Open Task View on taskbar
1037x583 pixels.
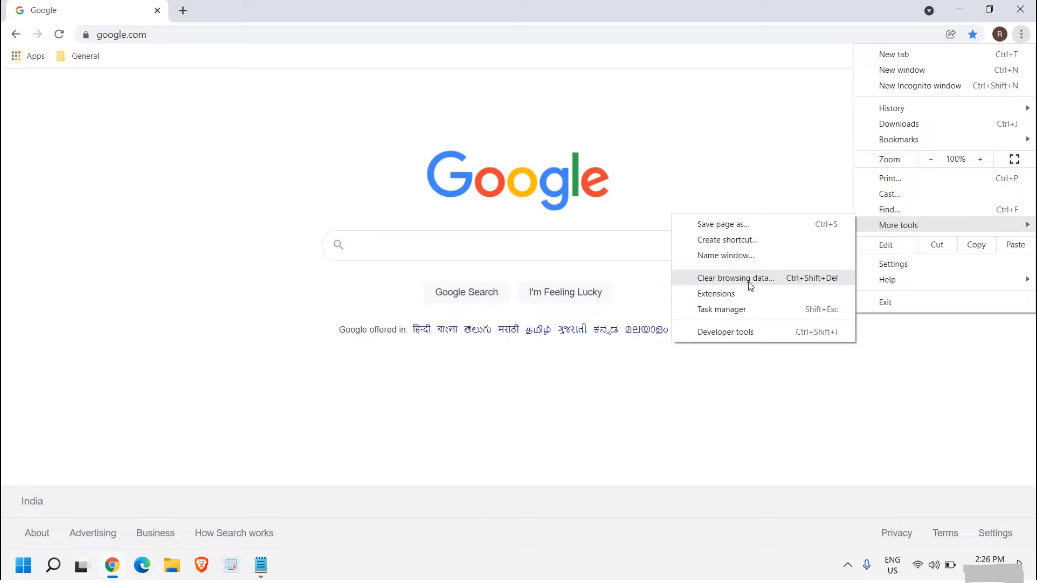coord(81,566)
